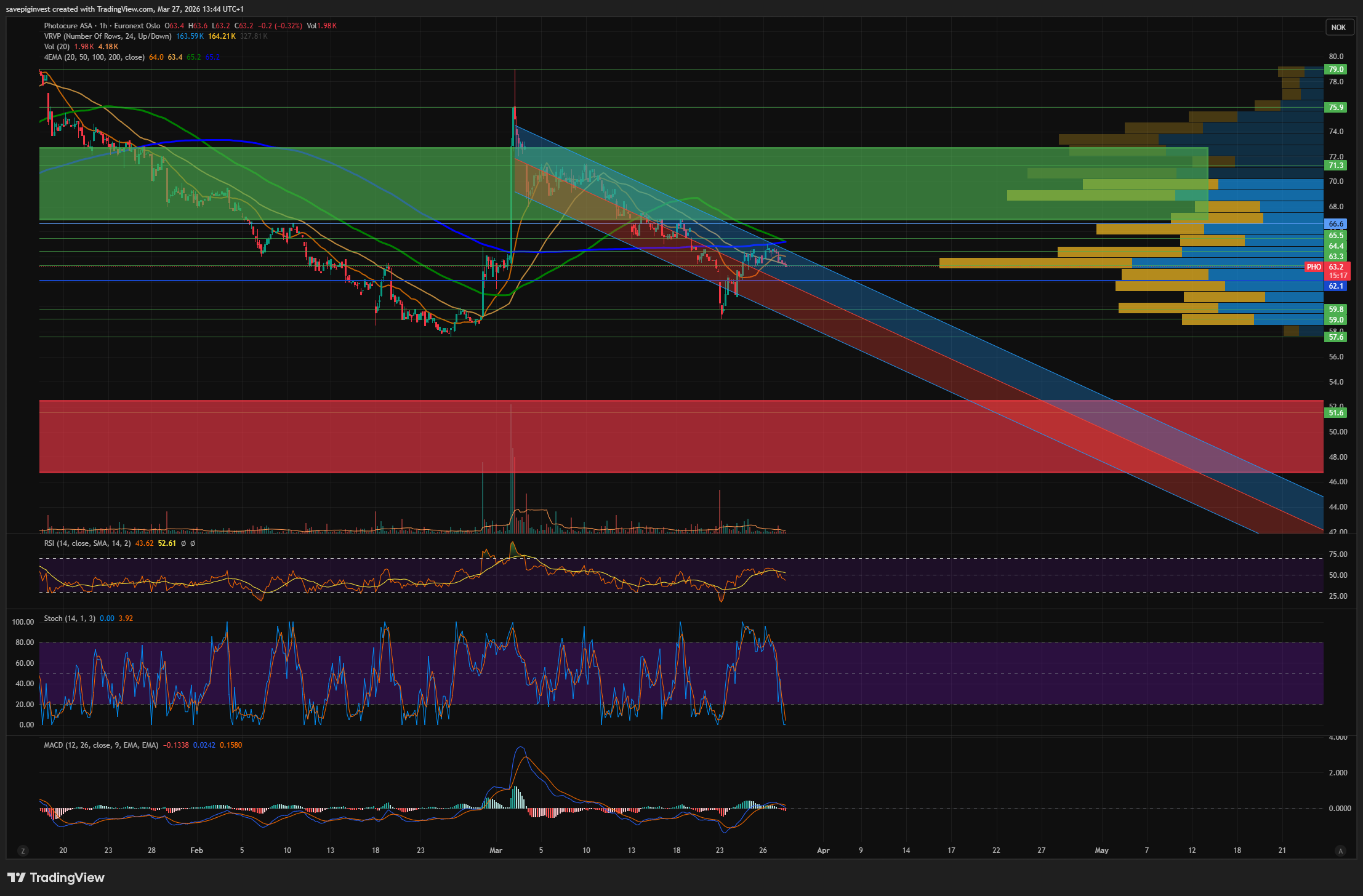Image resolution: width=1363 pixels, height=896 pixels.
Task: Open the Photocure ASA symbol title
Action: [68, 26]
